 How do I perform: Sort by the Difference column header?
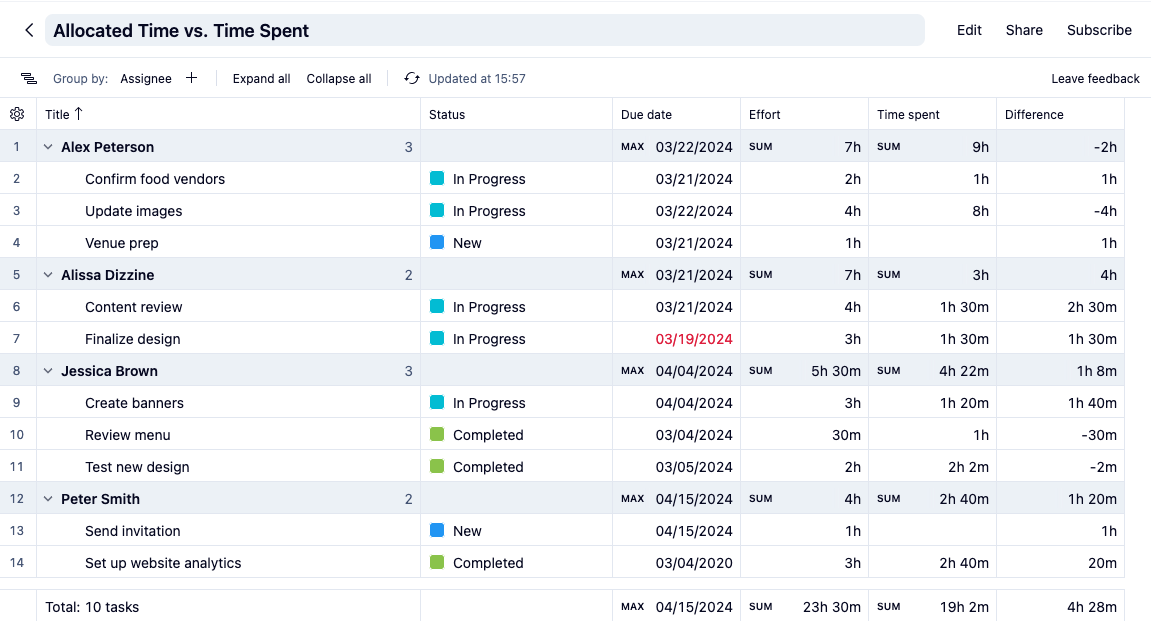point(1034,115)
